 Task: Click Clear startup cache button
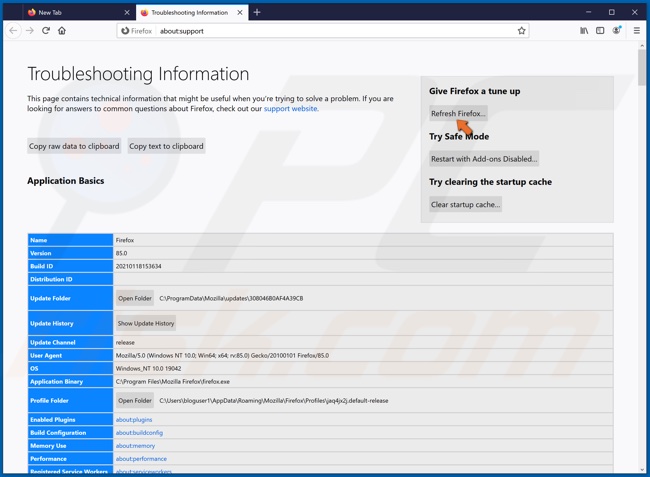click(465, 204)
